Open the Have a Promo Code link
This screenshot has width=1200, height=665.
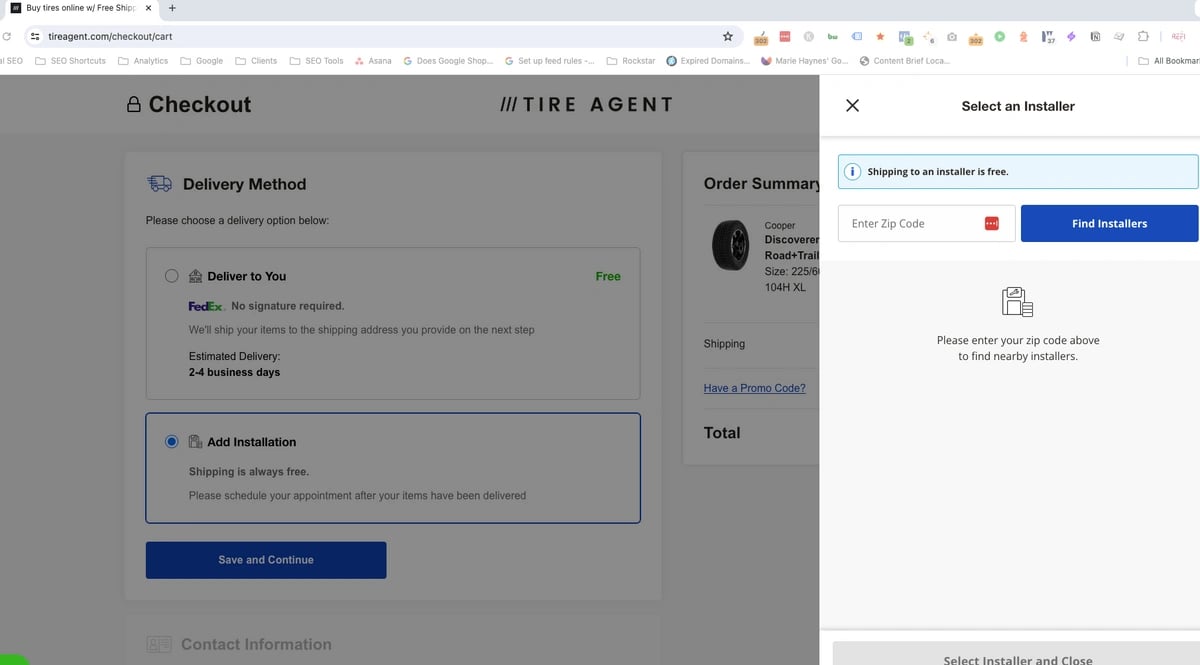(x=754, y=388)
